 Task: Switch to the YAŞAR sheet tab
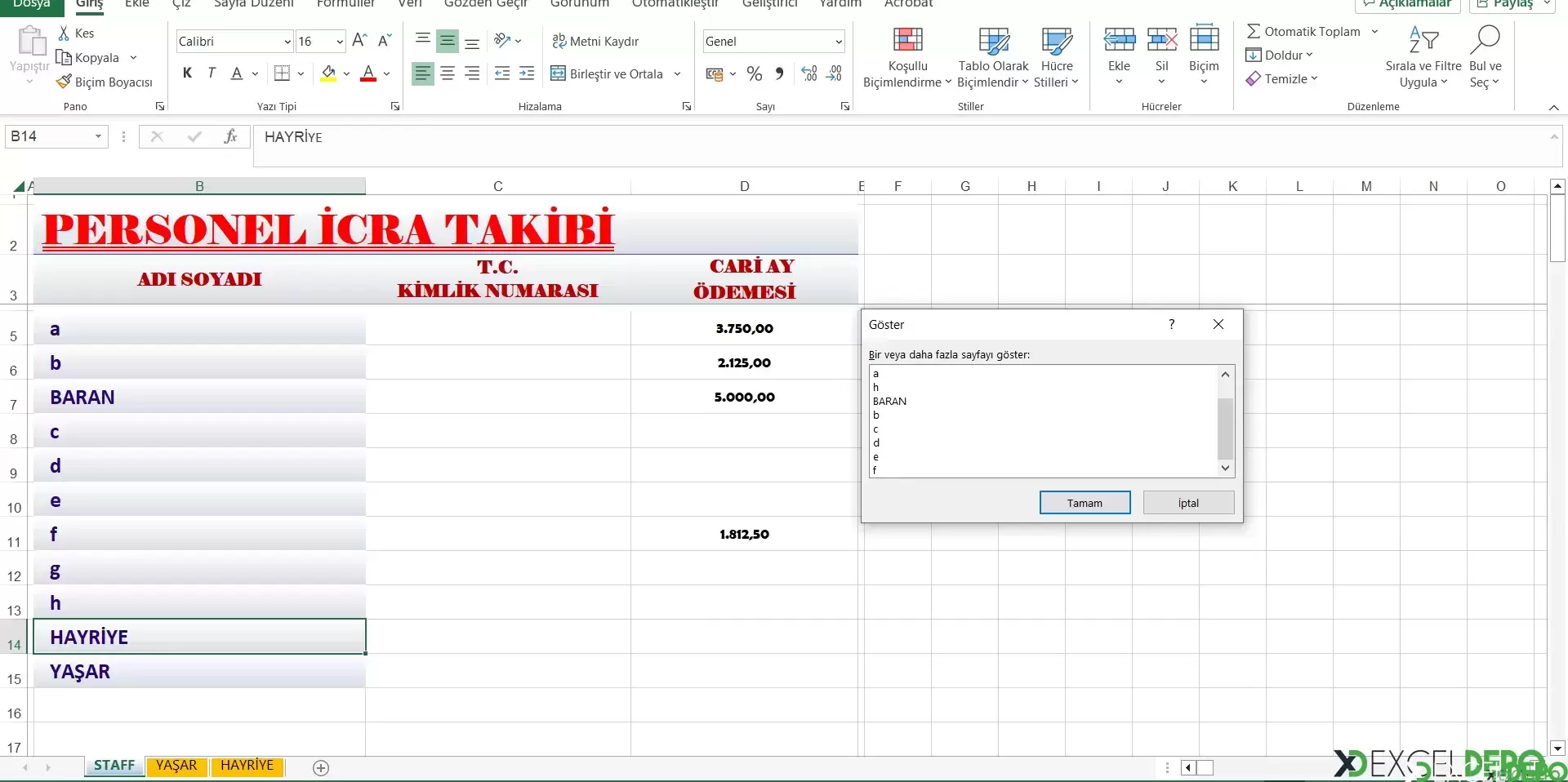pyautogui.click(x=176, y=766)
